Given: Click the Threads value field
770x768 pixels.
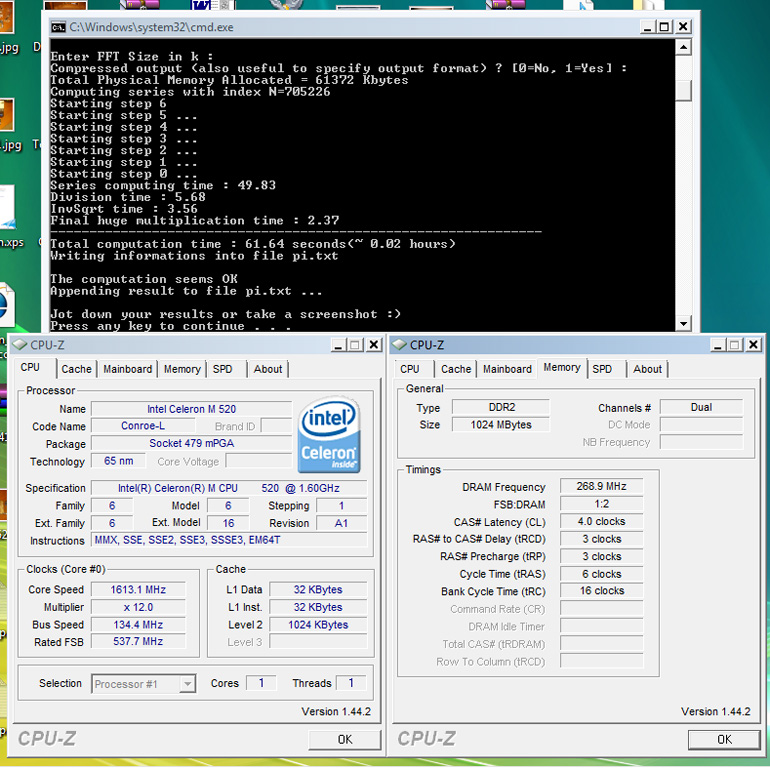Looking at the screenshot, I should coord(351,683).
